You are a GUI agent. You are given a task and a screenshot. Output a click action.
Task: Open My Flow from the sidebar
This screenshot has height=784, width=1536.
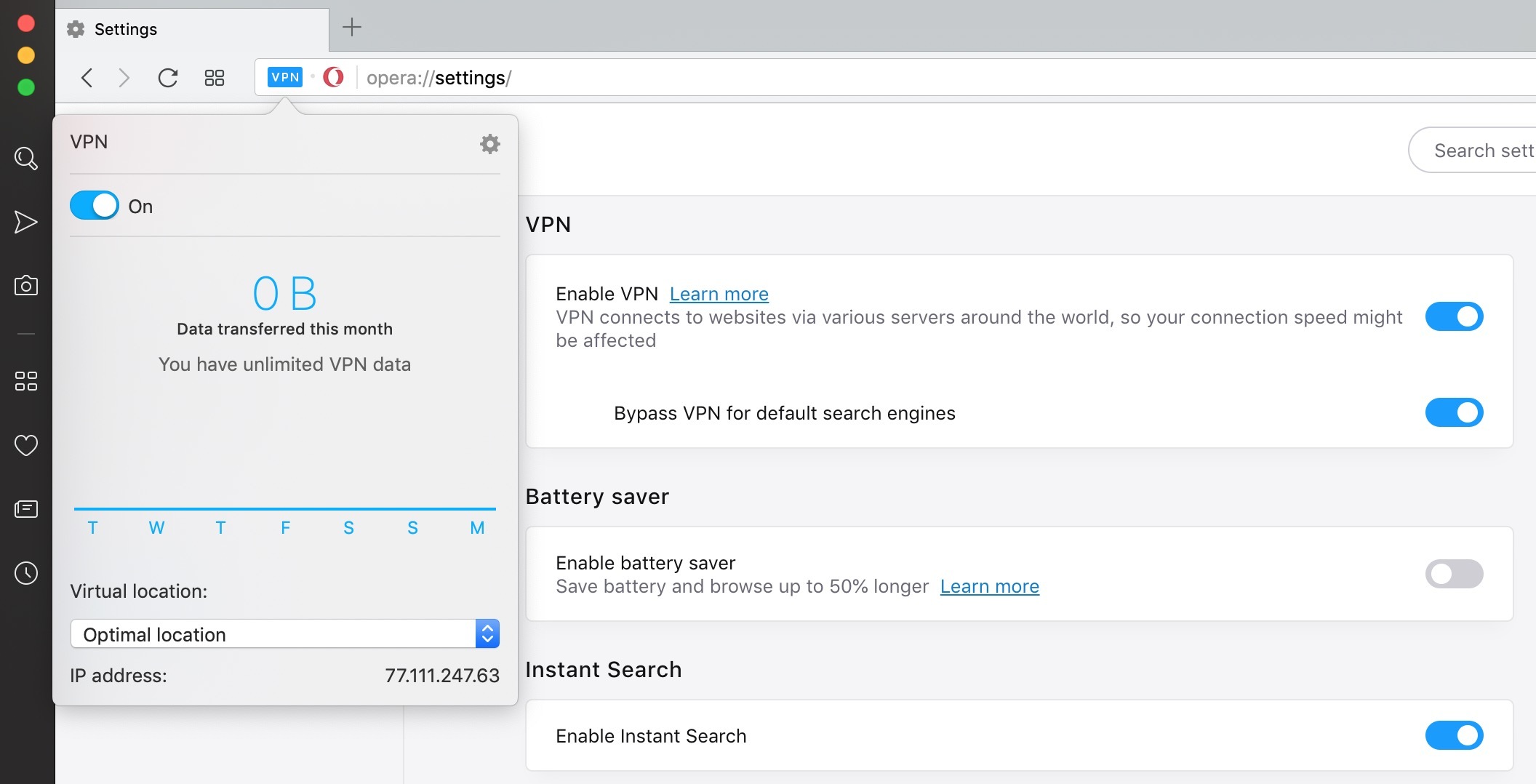26,223
